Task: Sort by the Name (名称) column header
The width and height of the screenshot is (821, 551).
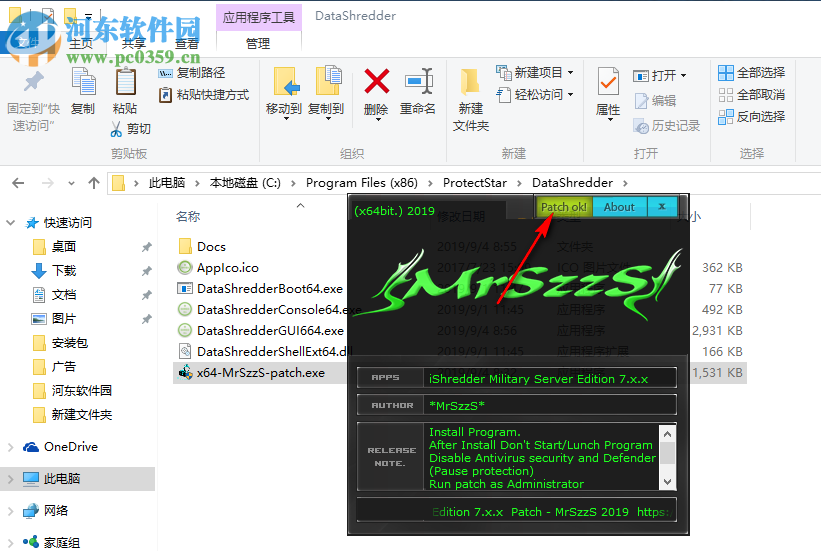Action: coord(188,216)
